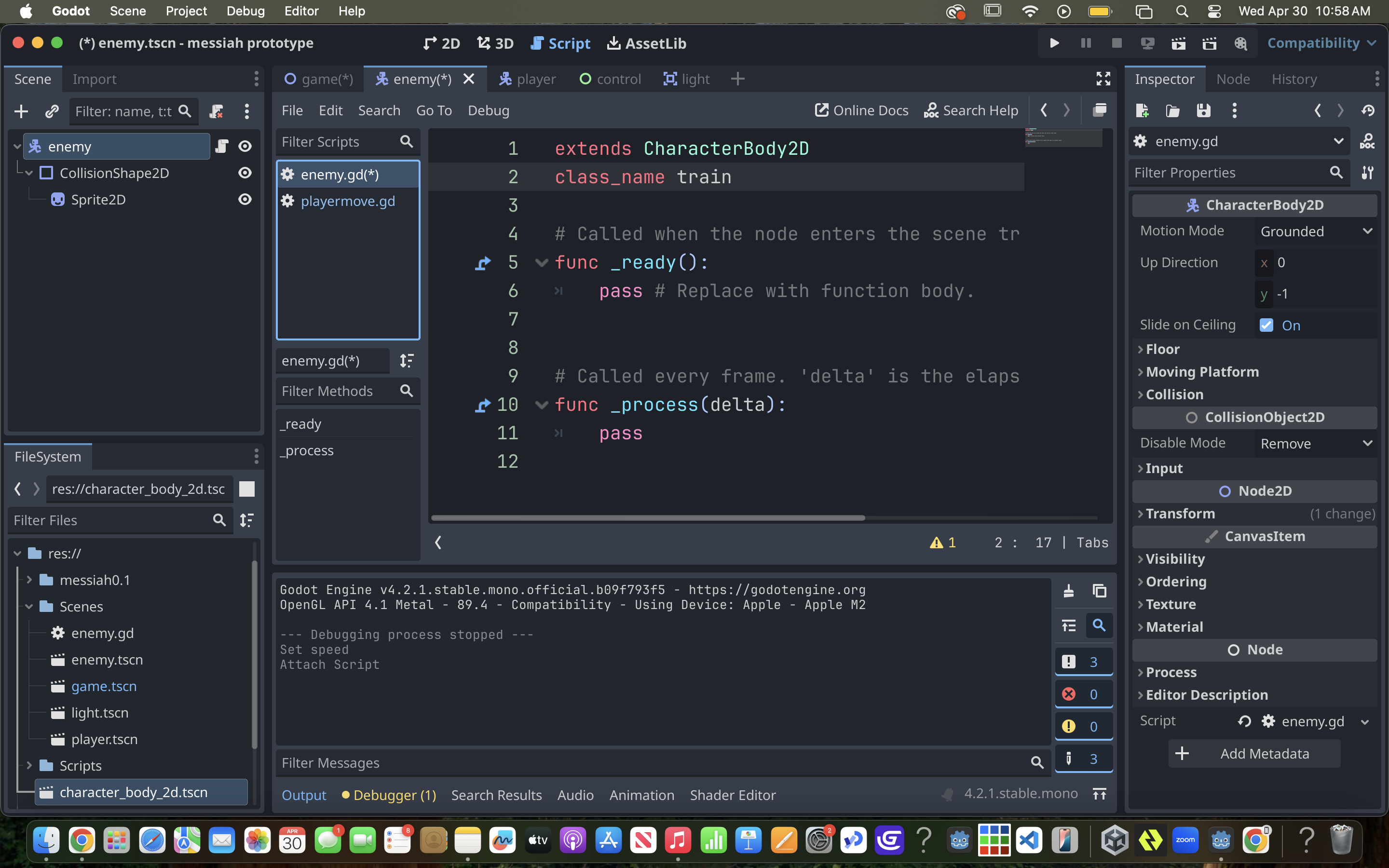Load an existing resource in Inspector
The height and width of the screenshot is (868, 1389).
(x=1172, y=110)
